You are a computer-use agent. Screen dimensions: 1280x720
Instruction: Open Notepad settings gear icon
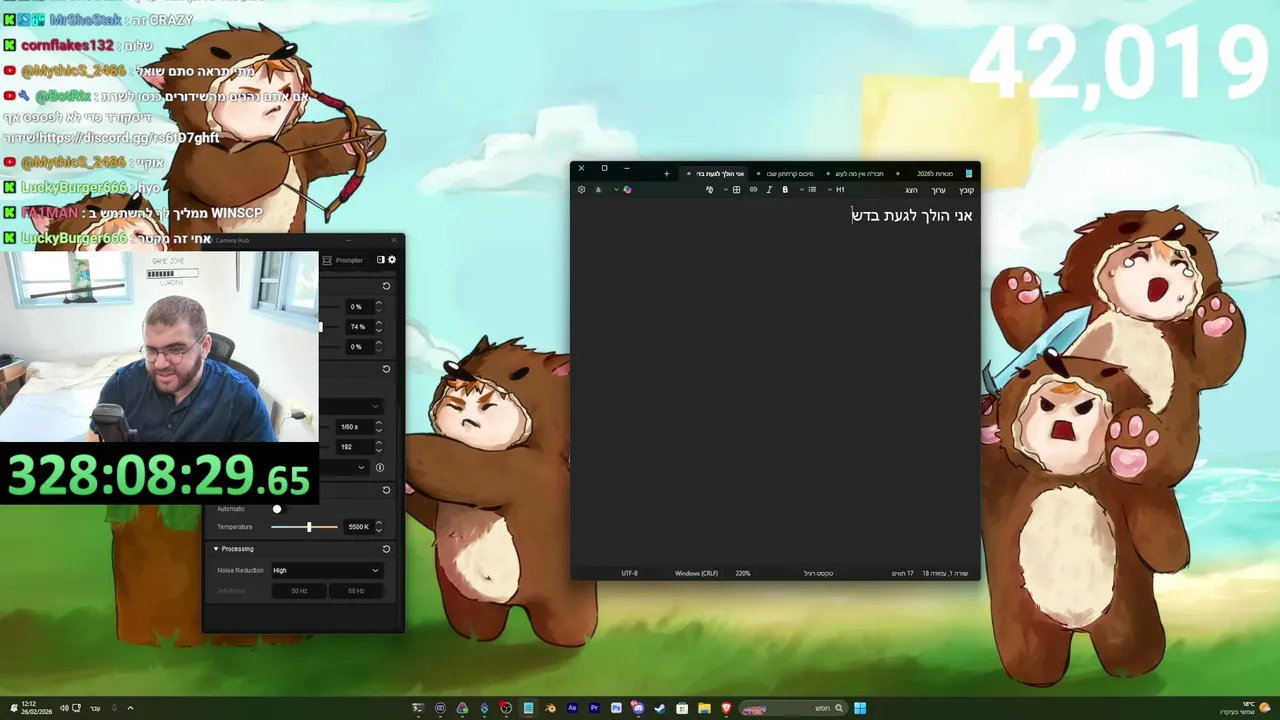pyautogui.click(x=581, y=190)
